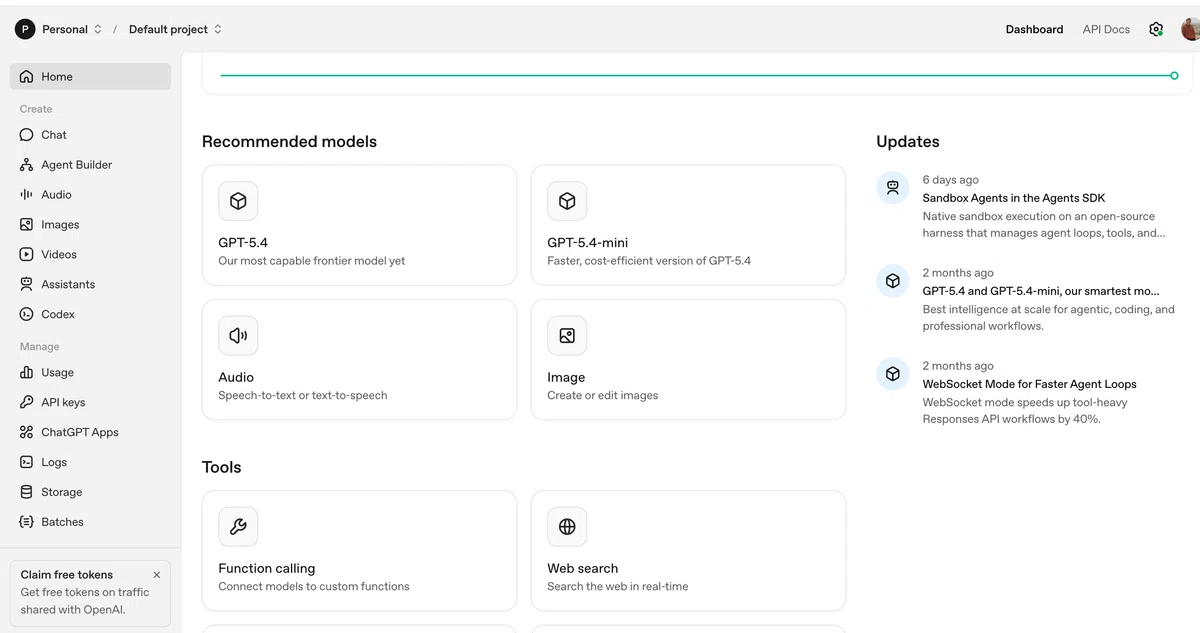Image resolution: width=1200 pixels, height=633 pixels.
Task: Open the Chat icon in the sidebar
Action: click(27, 135)
